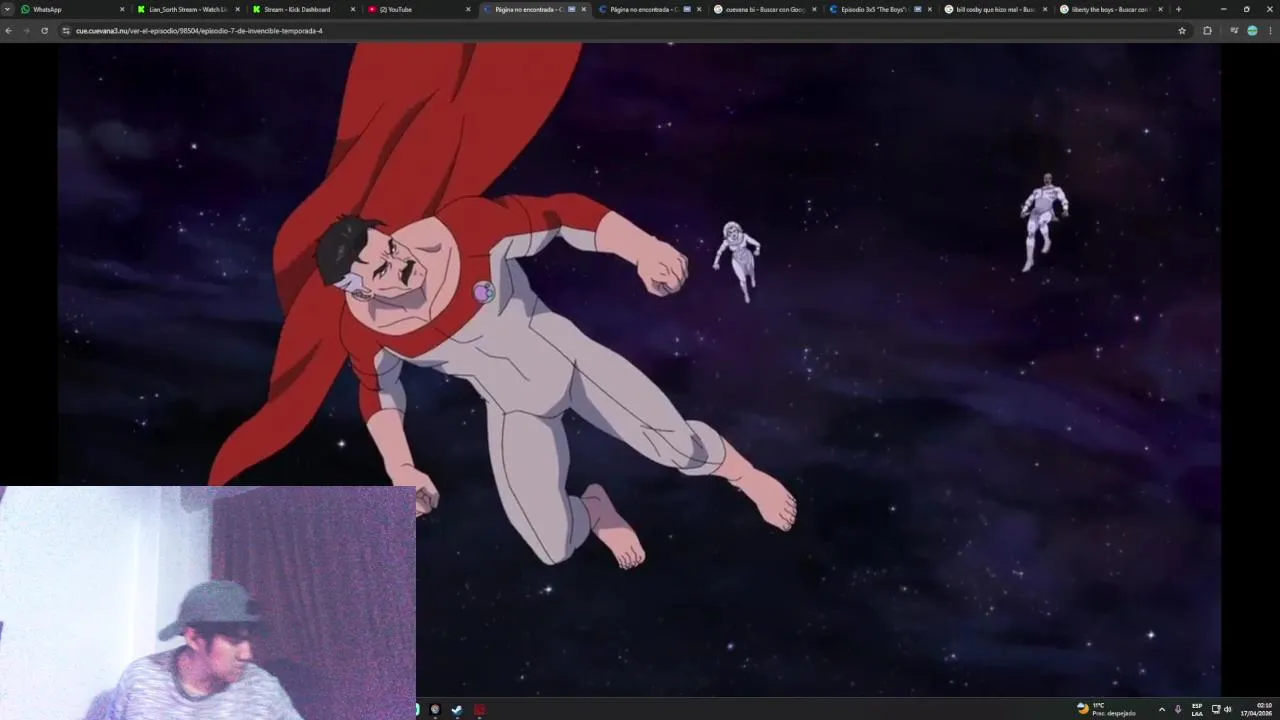
Task: Open the browser extensions puzzle icon
Action: pyautogui.click(x=1207, y=31)
